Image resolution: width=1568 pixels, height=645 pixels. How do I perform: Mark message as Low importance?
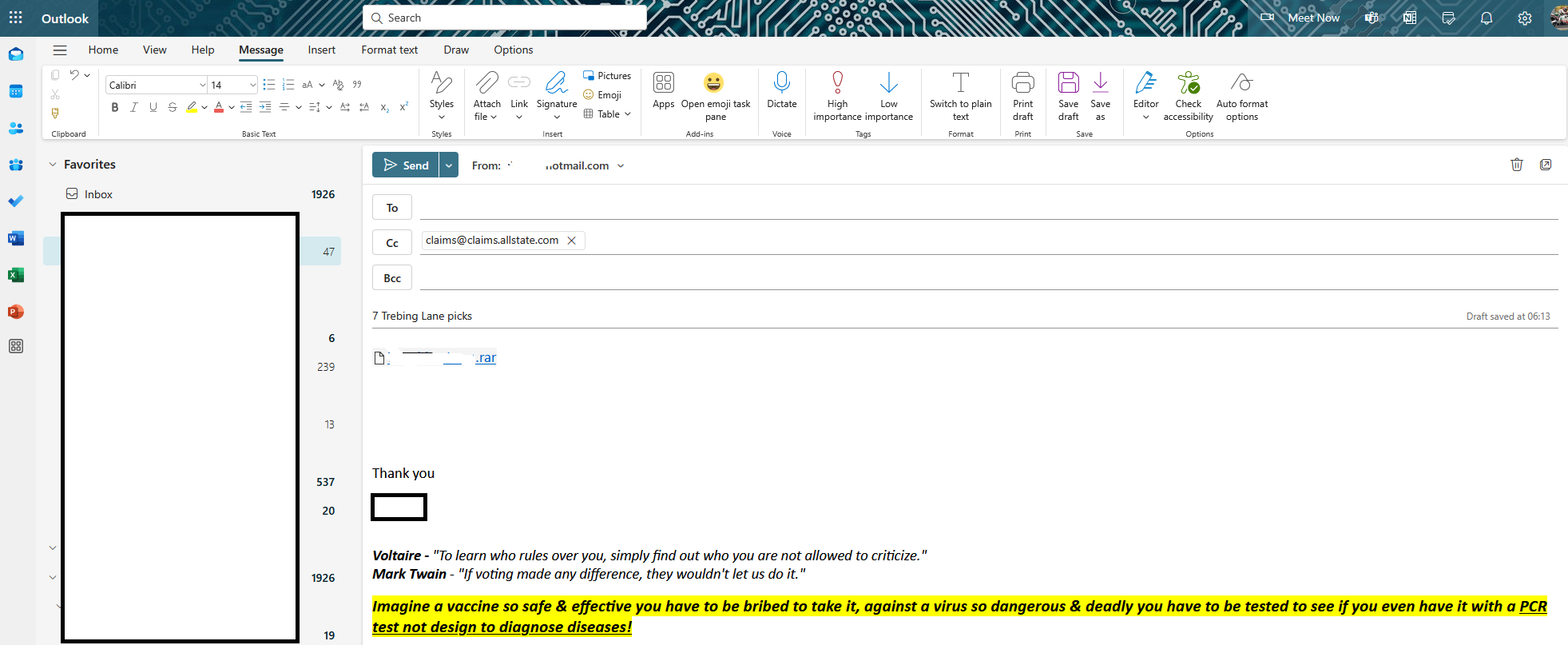[889, 96]
